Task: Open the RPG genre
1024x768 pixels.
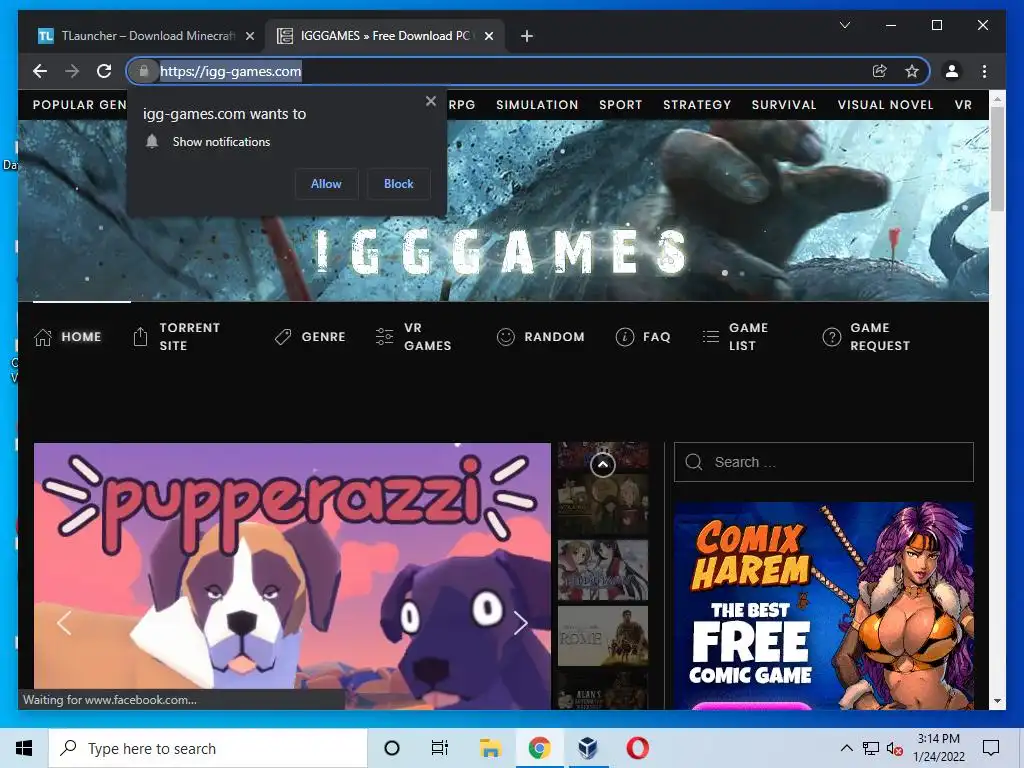Action: (x=462, y=104)
